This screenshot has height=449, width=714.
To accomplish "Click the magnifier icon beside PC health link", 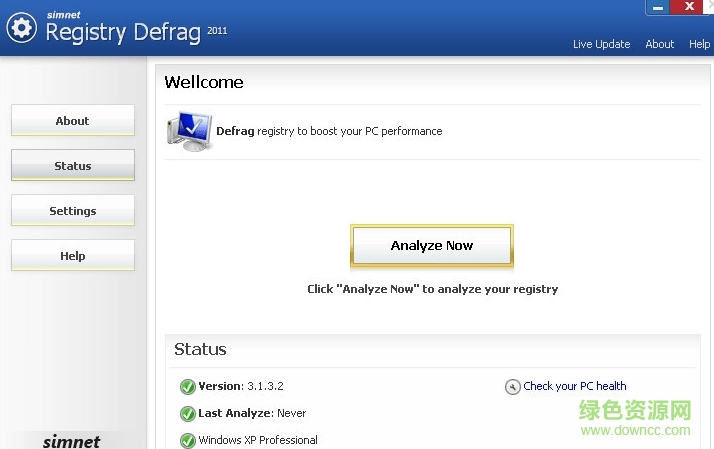I will (513, 387).
